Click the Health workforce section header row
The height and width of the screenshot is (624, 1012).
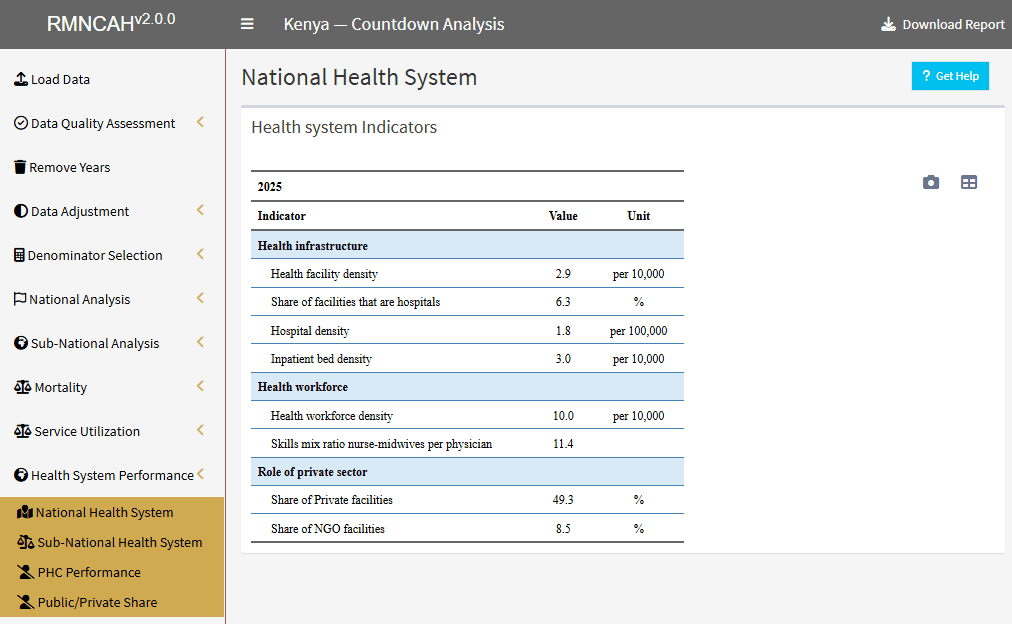(467, 387)
